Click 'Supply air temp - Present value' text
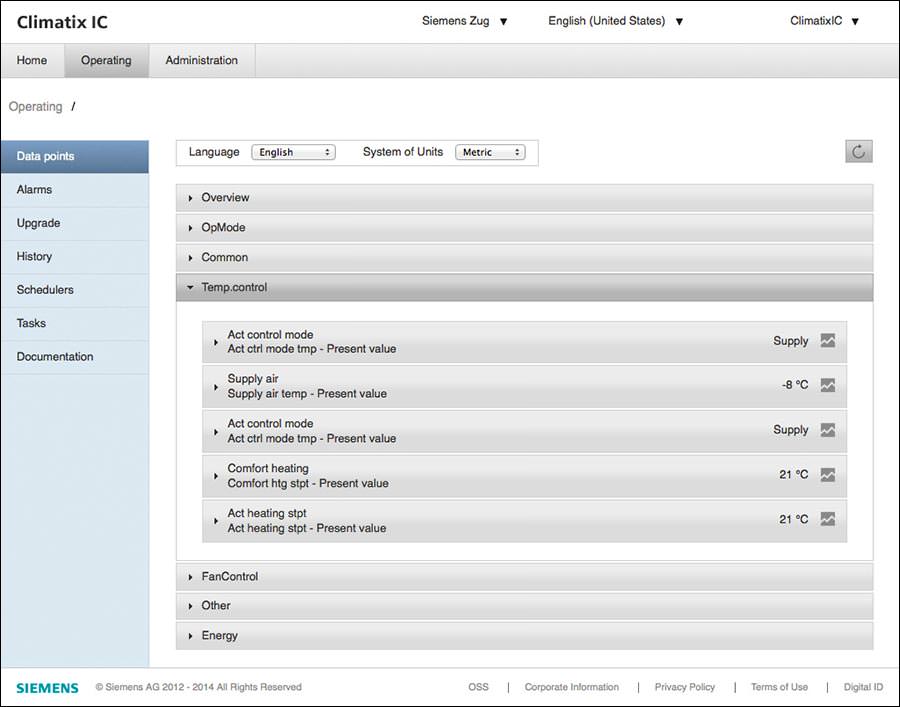 pos(307,394)
